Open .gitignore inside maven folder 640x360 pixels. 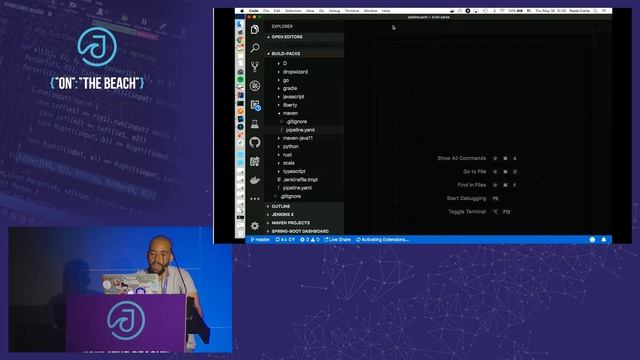305,122
